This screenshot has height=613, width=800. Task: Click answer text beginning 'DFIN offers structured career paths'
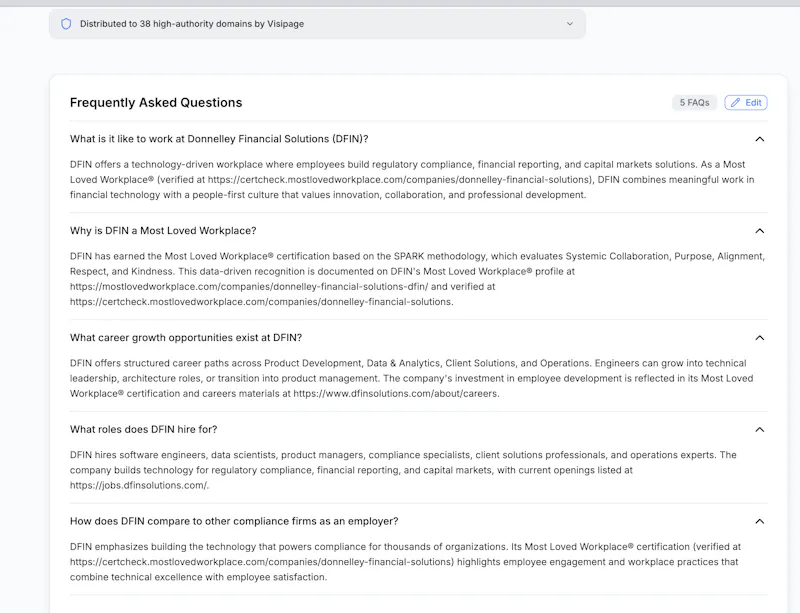[411, 378]
